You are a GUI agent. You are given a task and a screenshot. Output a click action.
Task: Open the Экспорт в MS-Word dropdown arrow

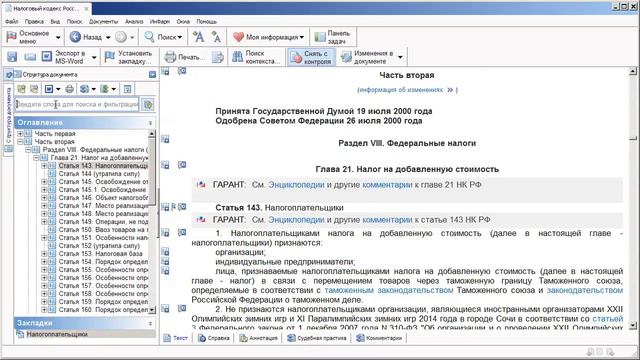click(94, 57)
